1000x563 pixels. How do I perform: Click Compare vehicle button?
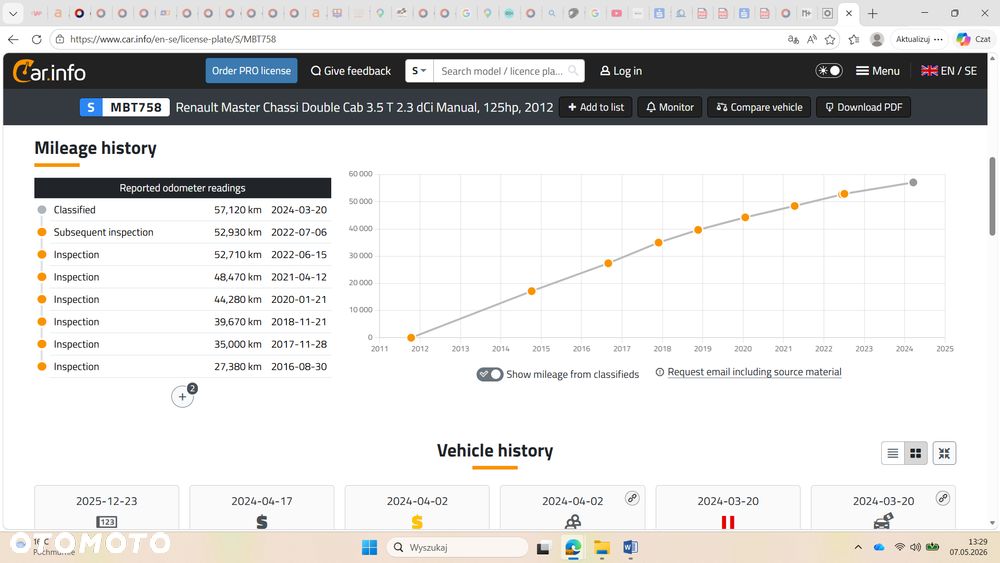point(759,107)
